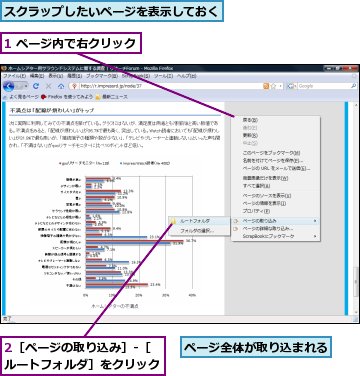Open よく見るページ bookmark toolbar item
The height and width of the screenshot is (376, 360).
click(x=21, y=97)
